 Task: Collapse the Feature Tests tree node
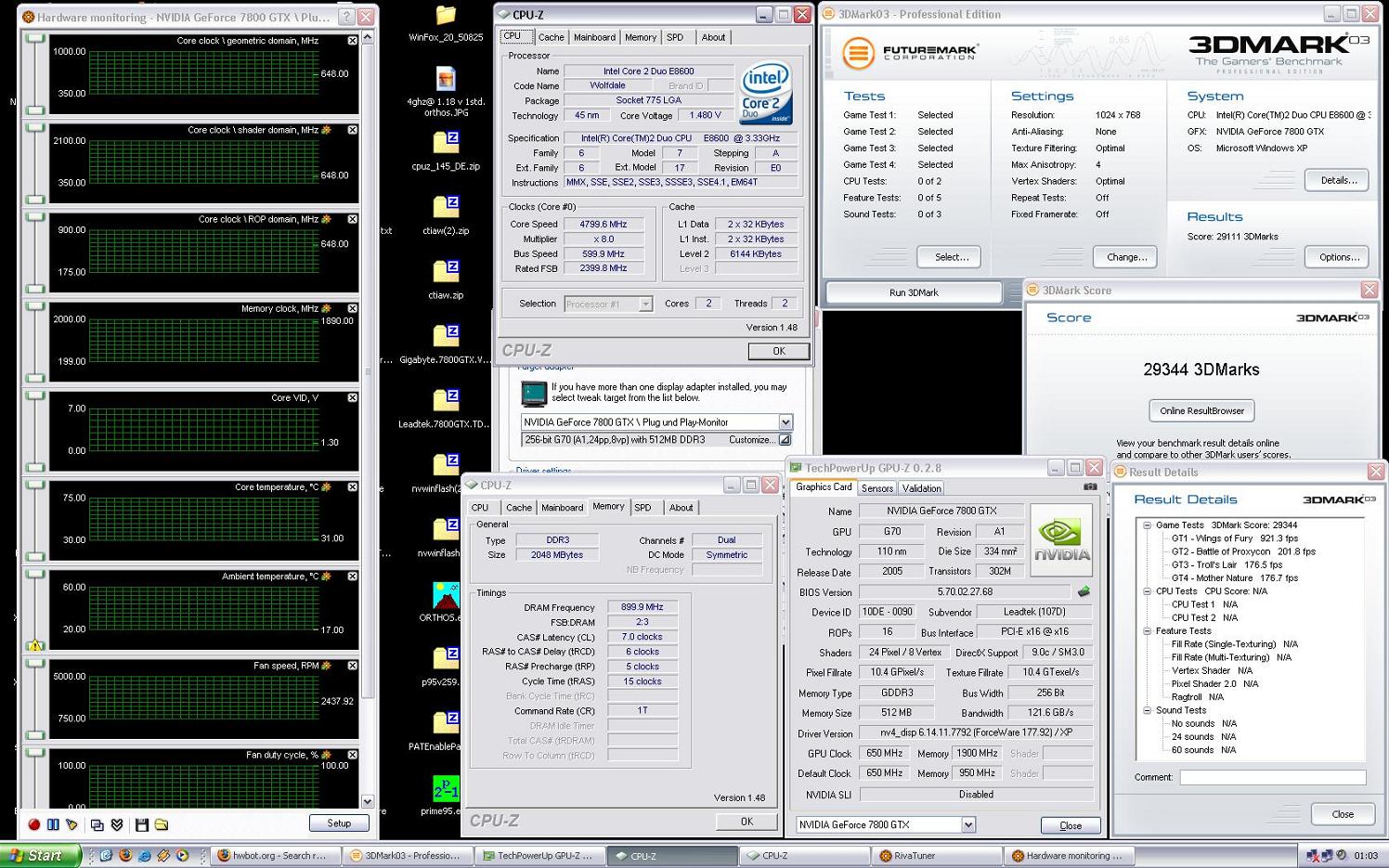point(1147,631)
